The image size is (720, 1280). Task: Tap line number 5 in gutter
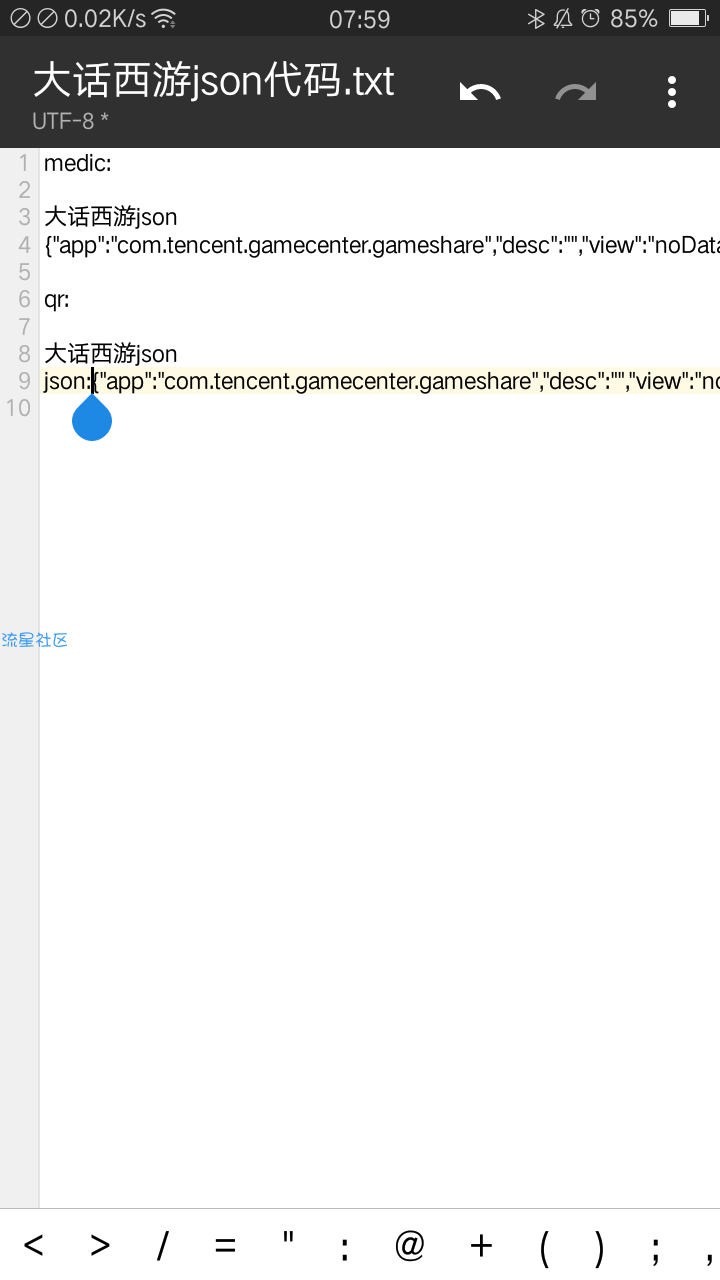[25, 272]
